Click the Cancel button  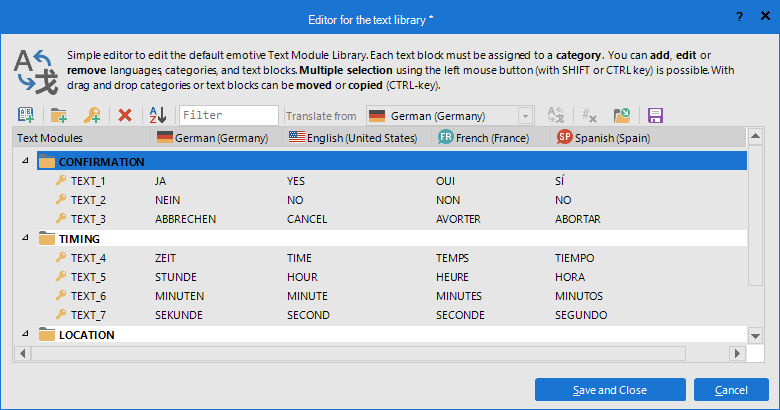(731, 390)
